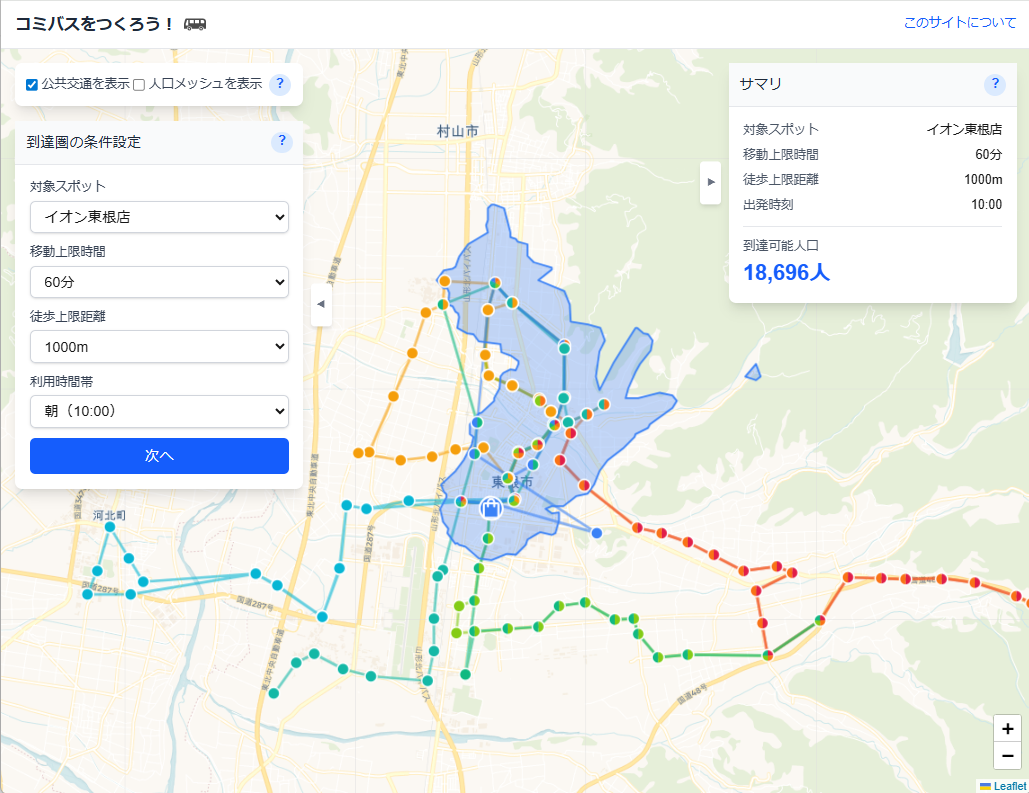
Task: Click the イオン東根店 store marker on map
Action: (490, 508)
